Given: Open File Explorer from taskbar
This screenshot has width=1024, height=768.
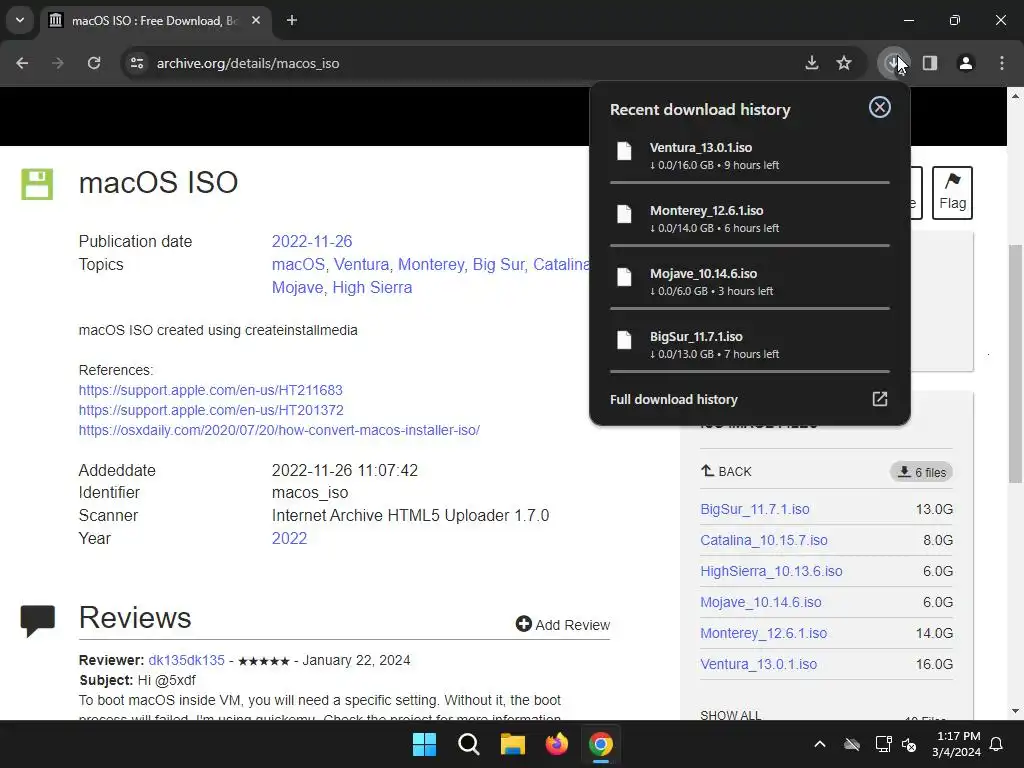Looking at the screenshot, I should pyautogui.click(x=513, y=744).
